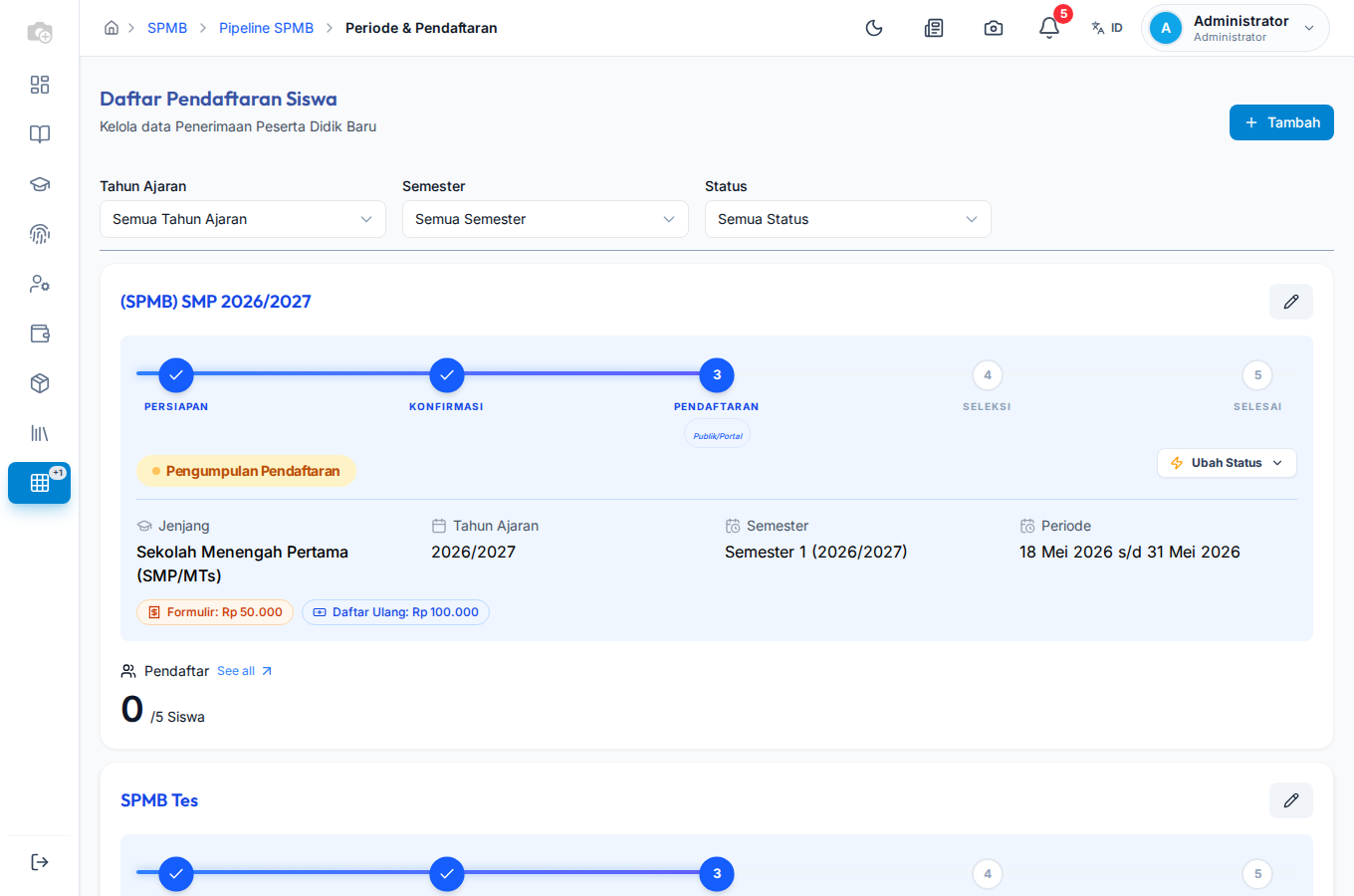The image size is (1354, 896).
Task: Click the (SPMB) SMP 2026/2027 title
Action: pos(216,302)
